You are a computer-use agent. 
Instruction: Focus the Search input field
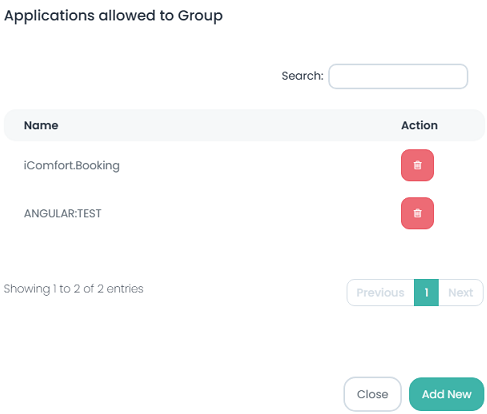click(x=398, y=76)
